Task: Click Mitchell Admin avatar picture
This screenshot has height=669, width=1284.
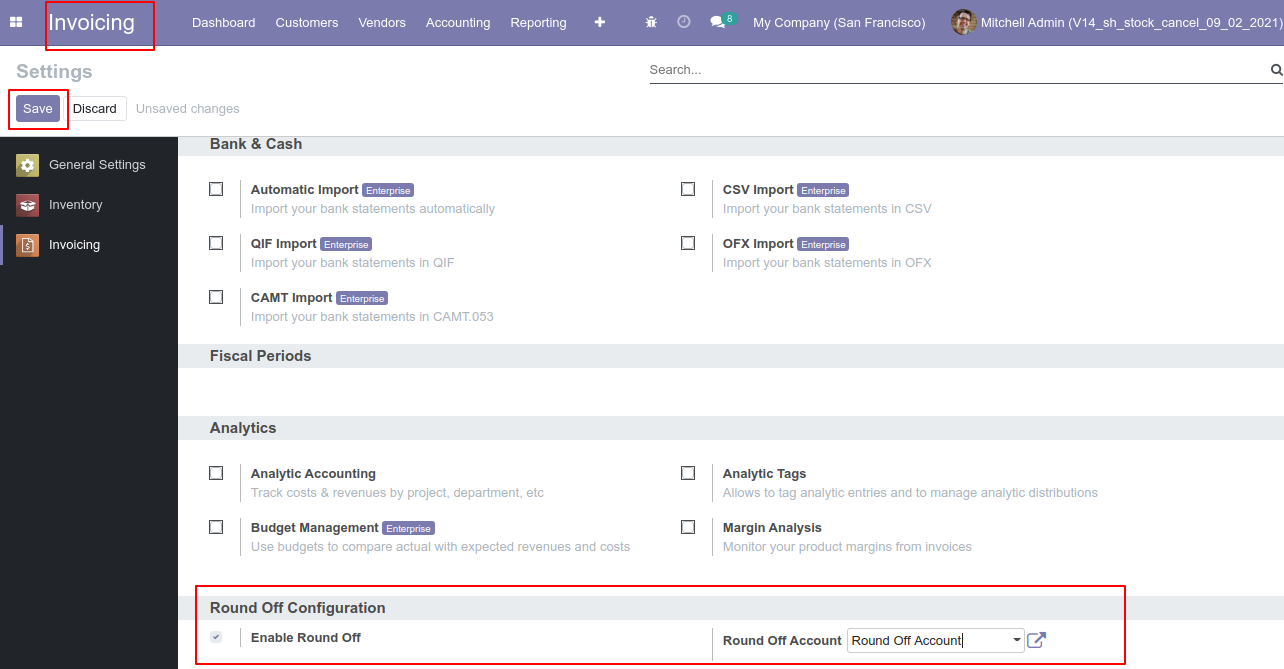Action: tap(963, 22)
